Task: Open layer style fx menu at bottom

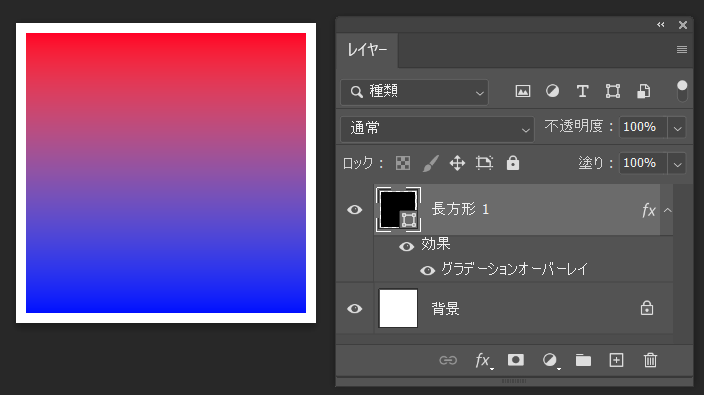Action: coord(484,360)
